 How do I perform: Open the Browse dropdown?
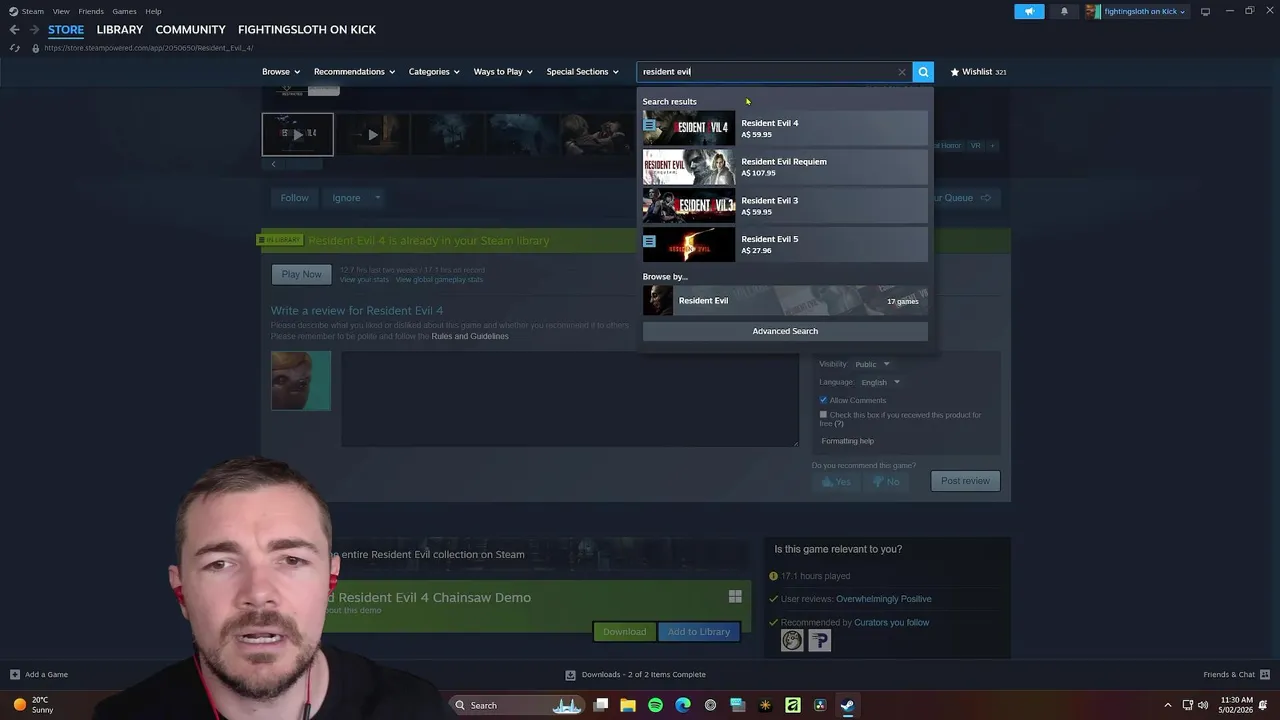coord(281,72)
